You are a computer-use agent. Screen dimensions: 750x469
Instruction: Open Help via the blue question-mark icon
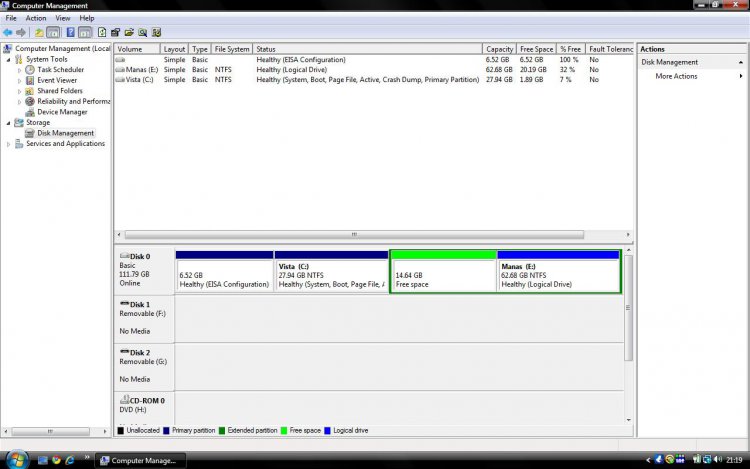click(x=70, y=33)
